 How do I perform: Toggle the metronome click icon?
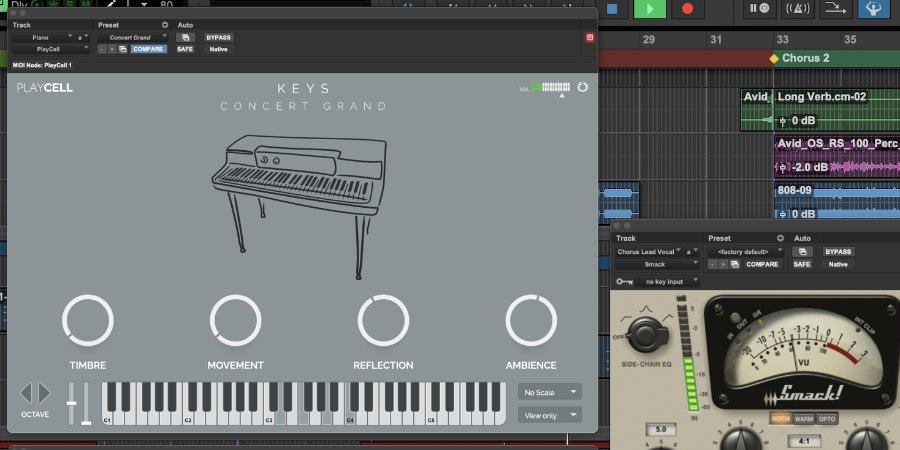point(797,9)
